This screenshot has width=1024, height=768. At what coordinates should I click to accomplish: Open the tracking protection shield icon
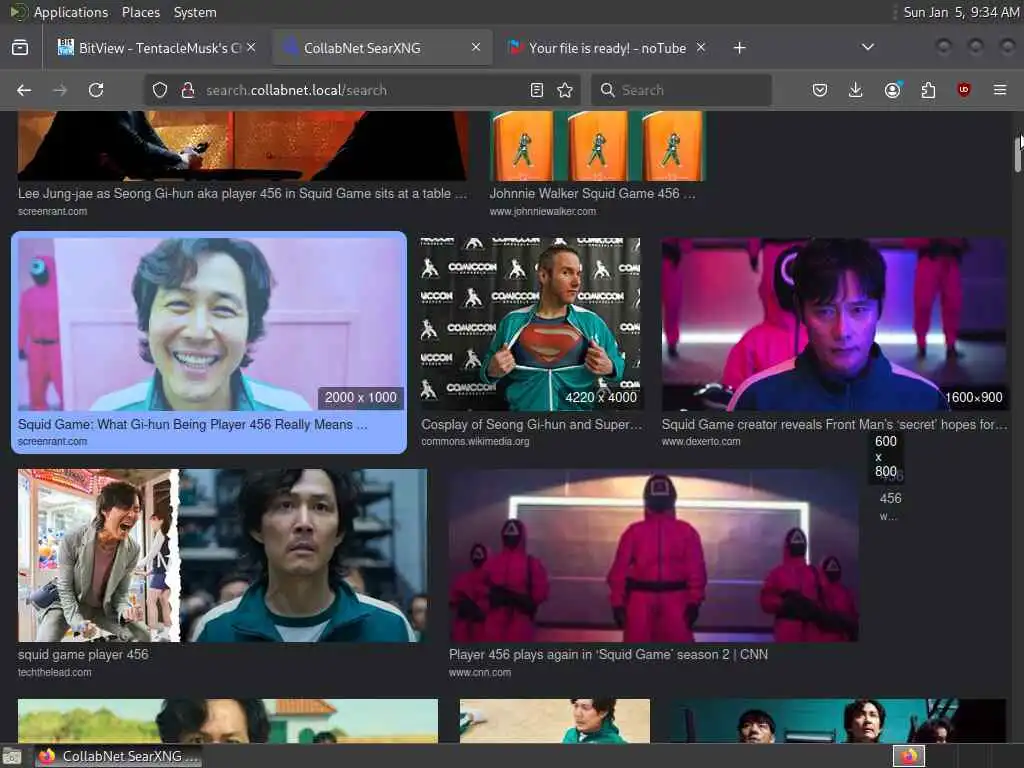pos(160,90)
